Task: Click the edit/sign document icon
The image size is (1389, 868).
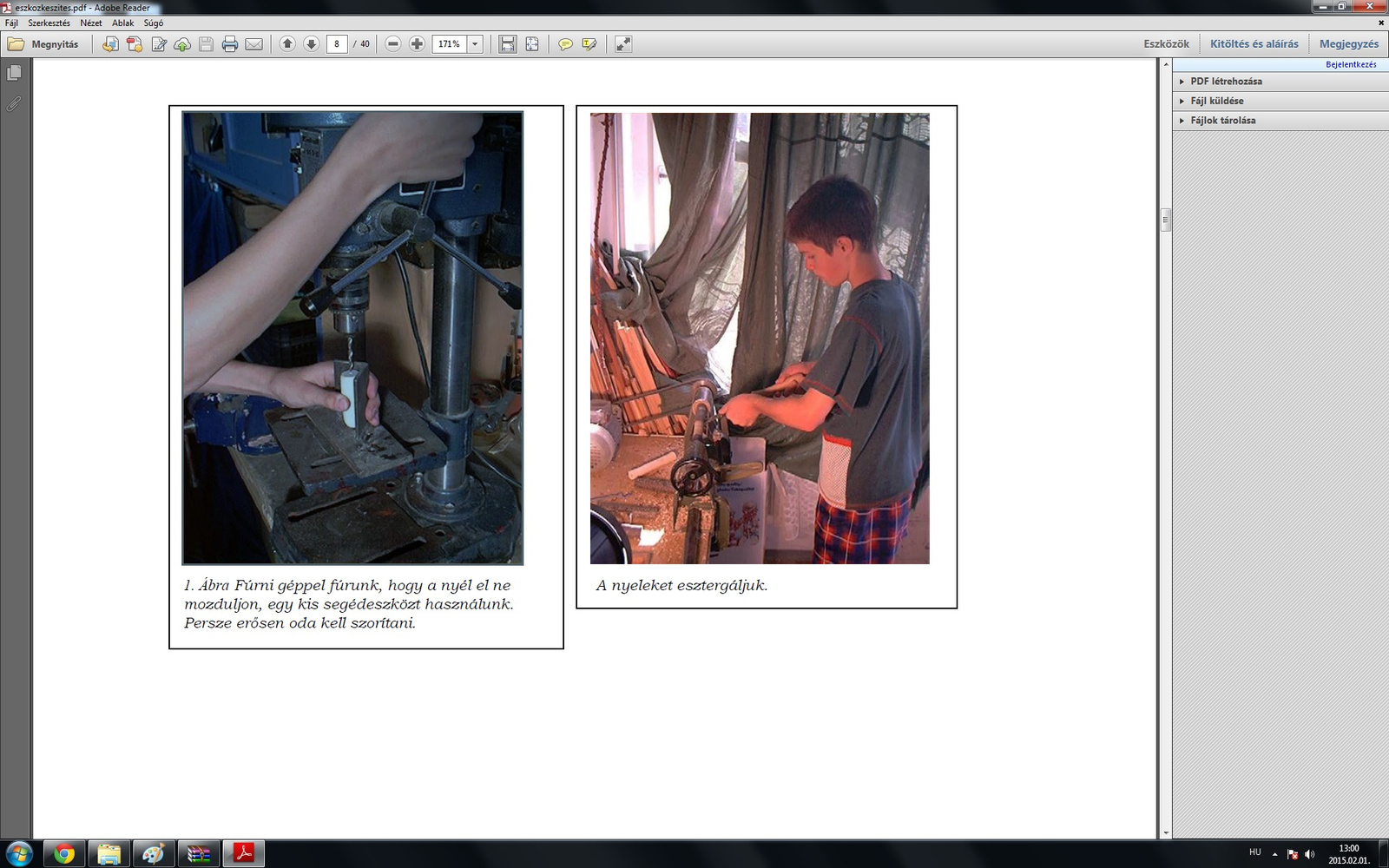Action: pos(159,44)
